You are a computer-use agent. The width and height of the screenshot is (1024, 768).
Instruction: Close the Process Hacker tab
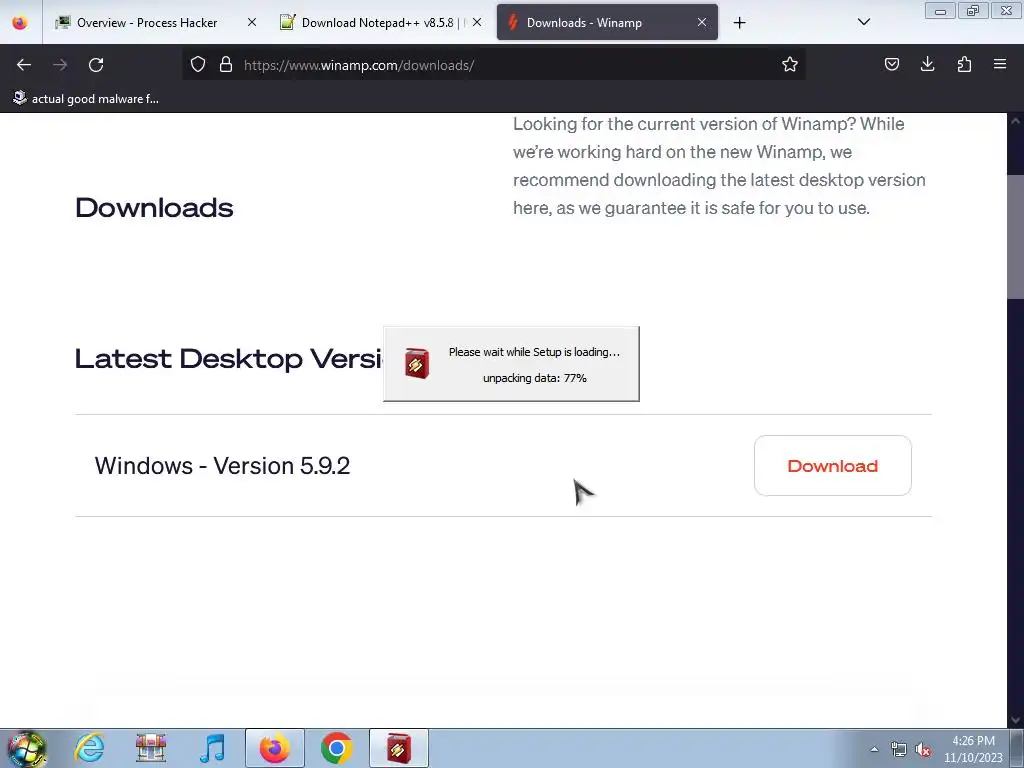(252, 22)
